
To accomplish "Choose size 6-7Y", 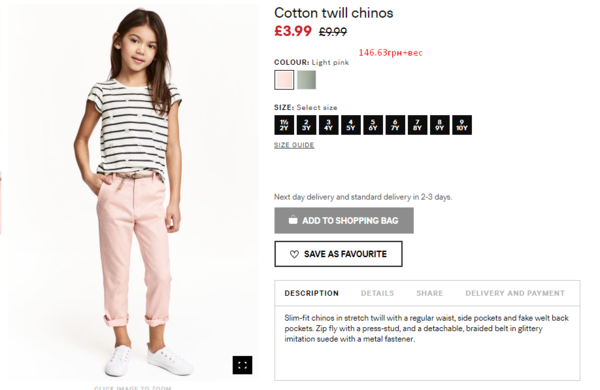I will 395,125.
